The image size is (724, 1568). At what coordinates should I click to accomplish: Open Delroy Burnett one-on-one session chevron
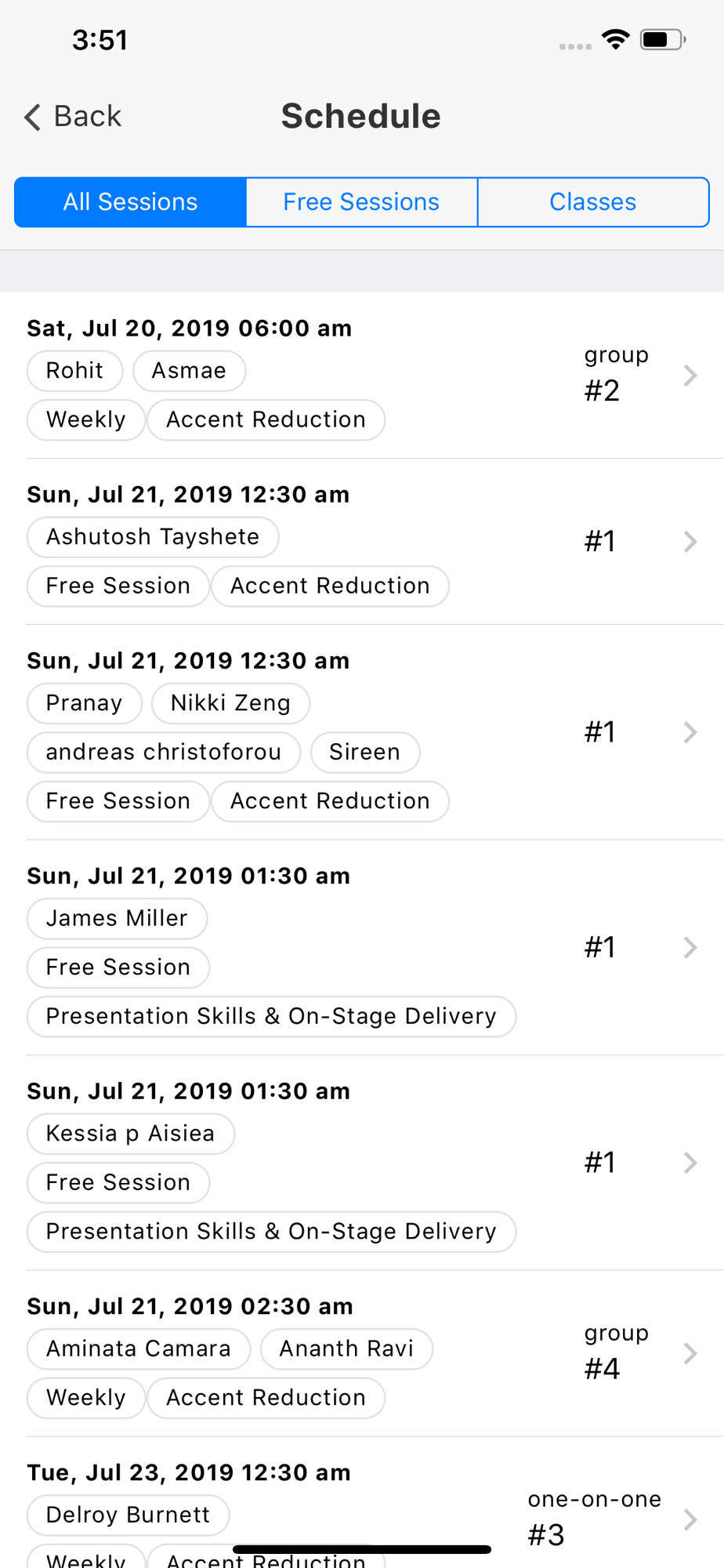[x=690, y=1520]
